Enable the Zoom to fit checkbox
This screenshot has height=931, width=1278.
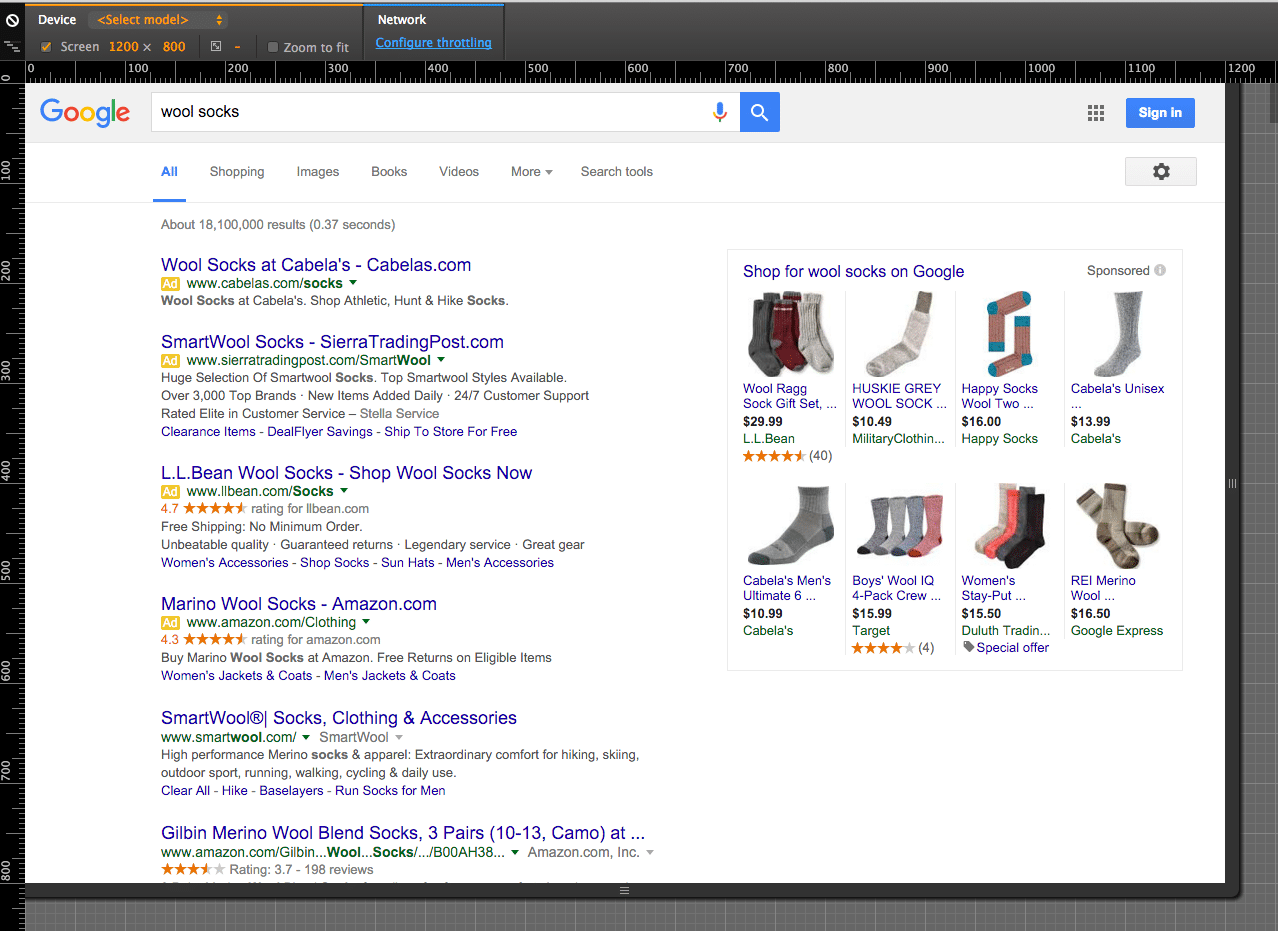coord(273,47)
